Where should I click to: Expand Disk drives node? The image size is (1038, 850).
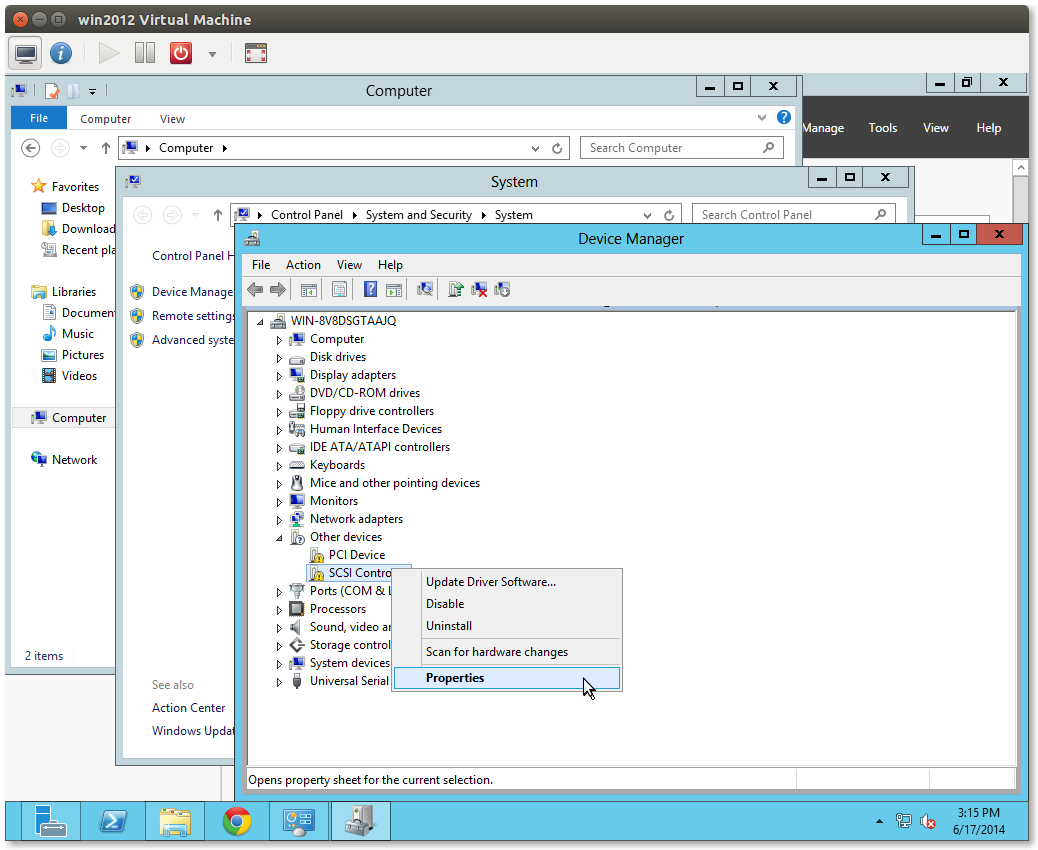[279, 357]
